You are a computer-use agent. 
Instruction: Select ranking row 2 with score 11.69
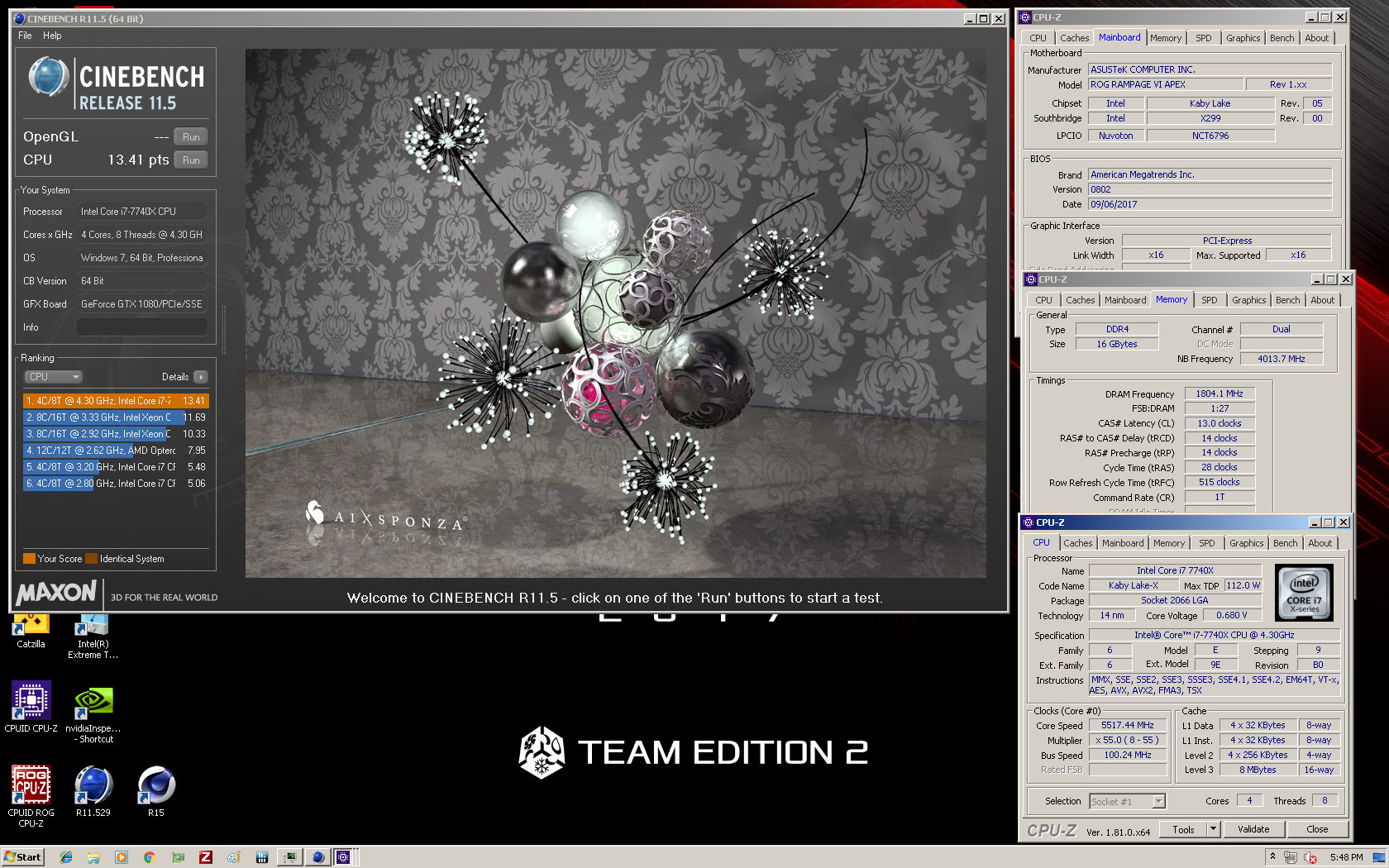116,417
